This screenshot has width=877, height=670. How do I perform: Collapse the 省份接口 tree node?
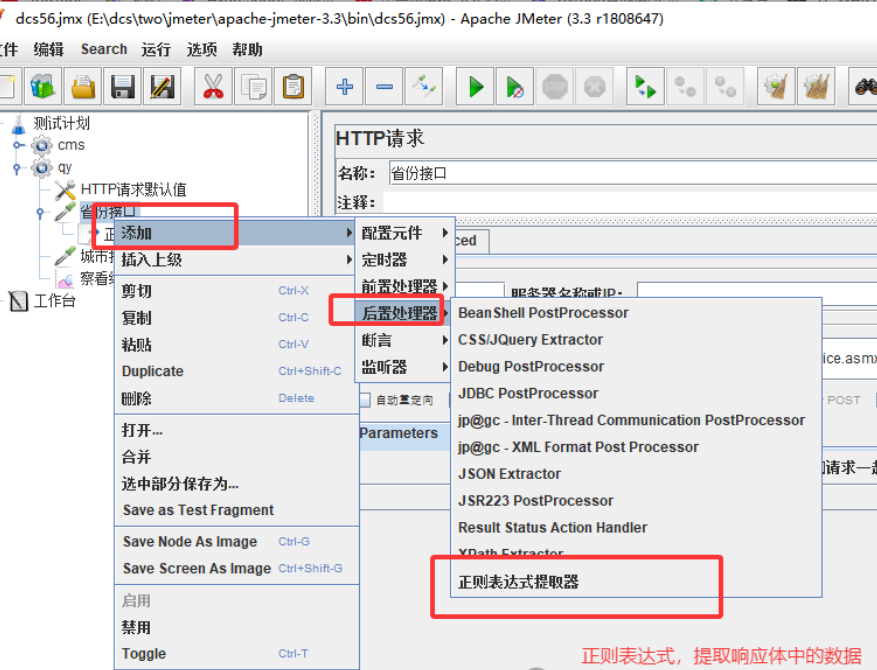[x=40, y=213]
